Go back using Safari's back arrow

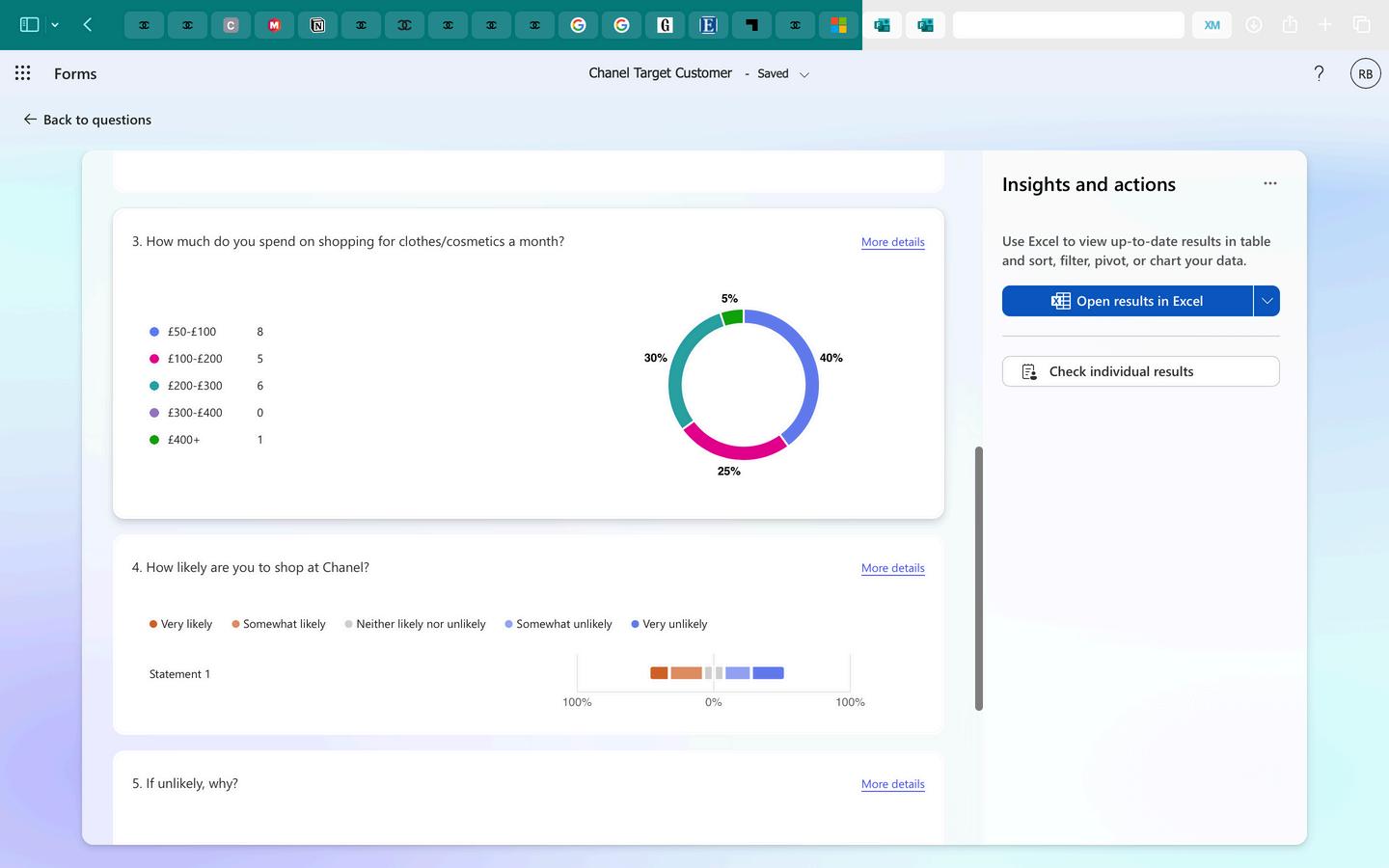pyautogui.click(x=88, y=24)
